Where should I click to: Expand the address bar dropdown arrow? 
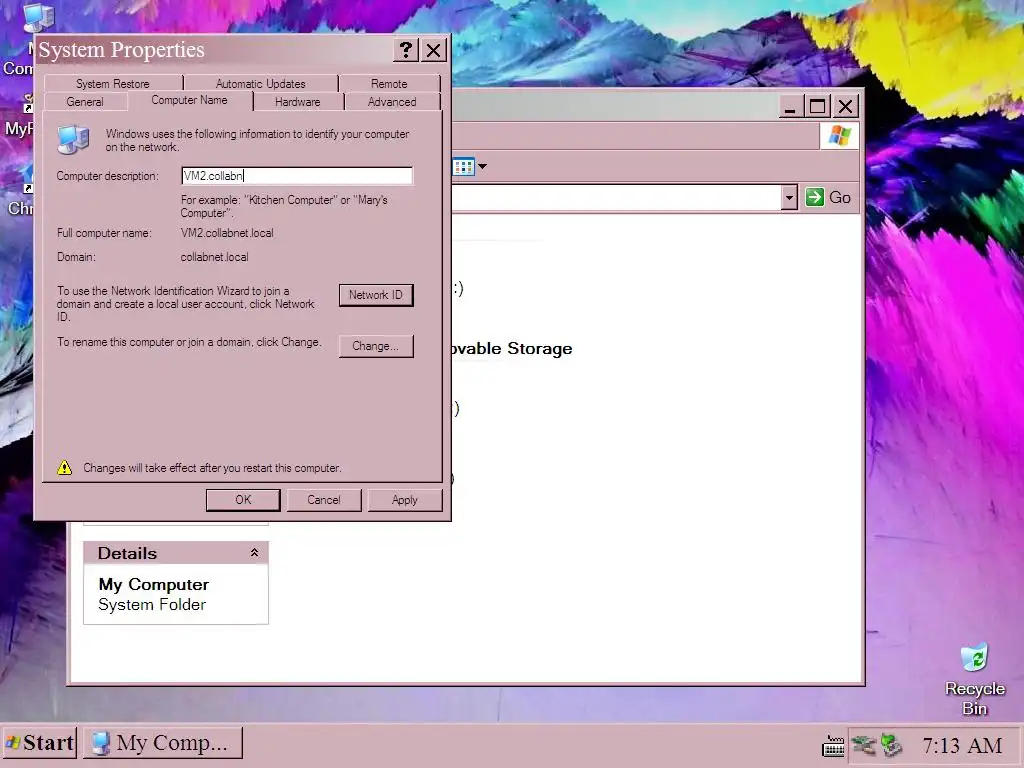[790, 197]
